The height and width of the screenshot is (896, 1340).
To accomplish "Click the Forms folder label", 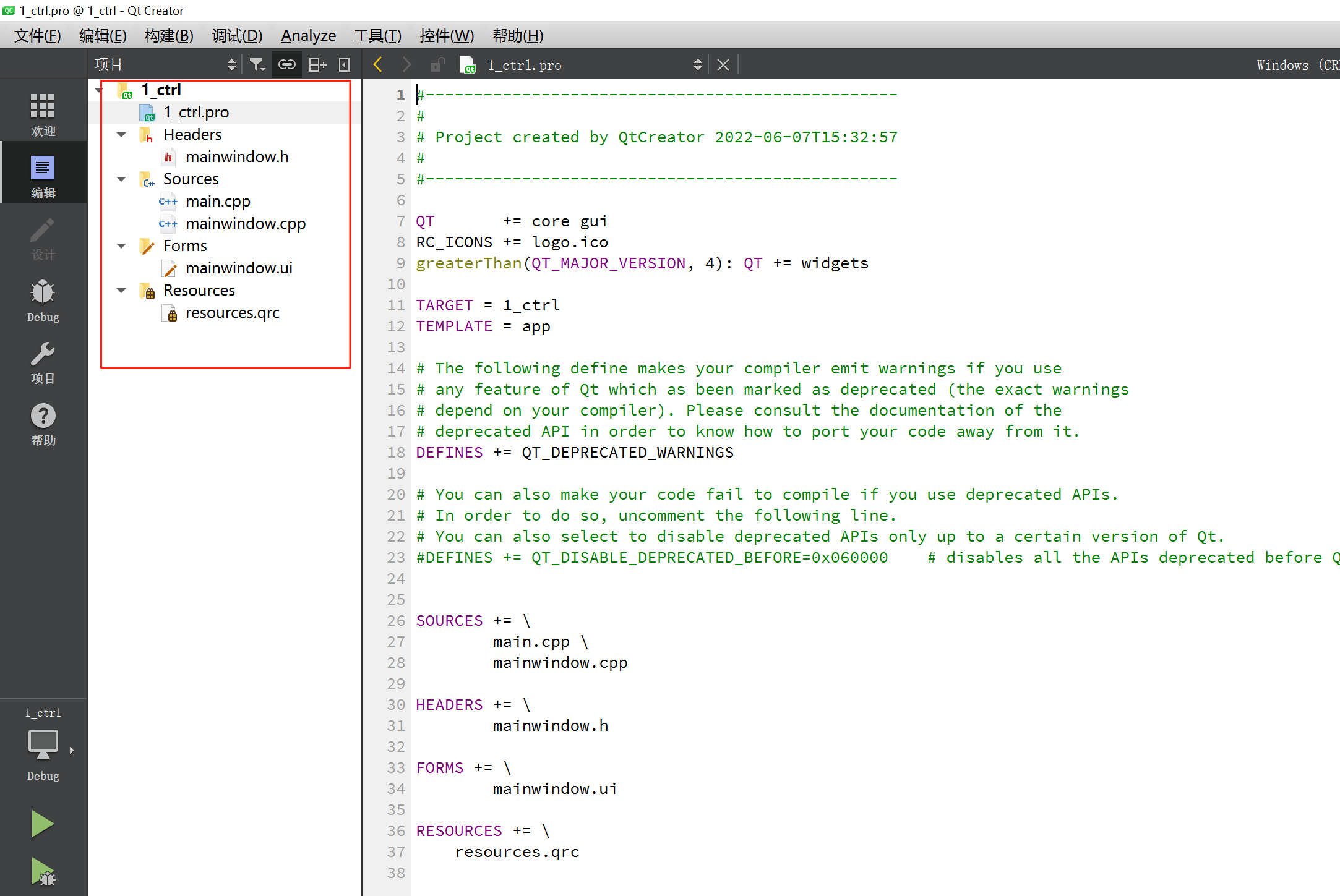I will (185, 246).
